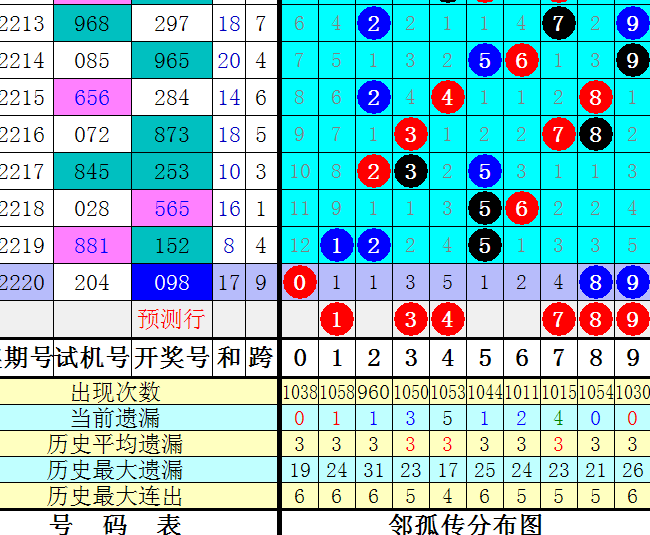Select the green 4 in 当前遗漏 row
The image size is (650, 535).
click(558, 419)
